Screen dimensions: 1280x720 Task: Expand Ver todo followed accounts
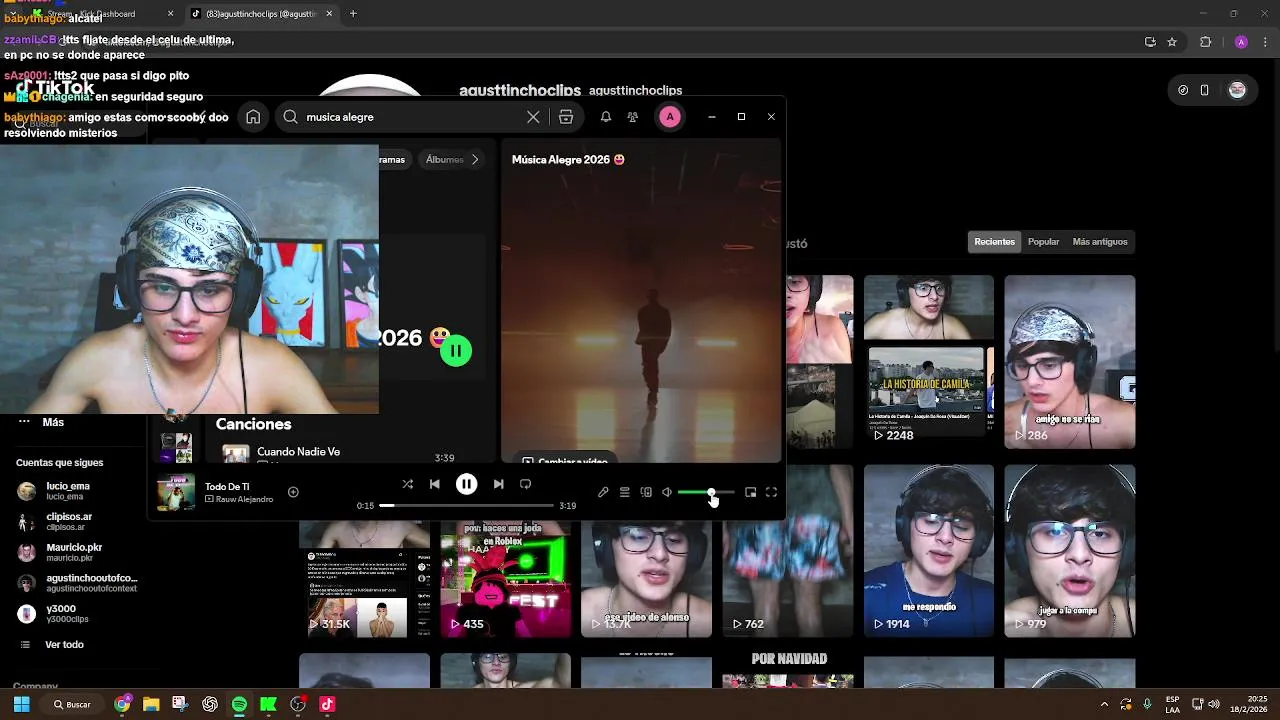pyautogui.click(x=64, y=645)
